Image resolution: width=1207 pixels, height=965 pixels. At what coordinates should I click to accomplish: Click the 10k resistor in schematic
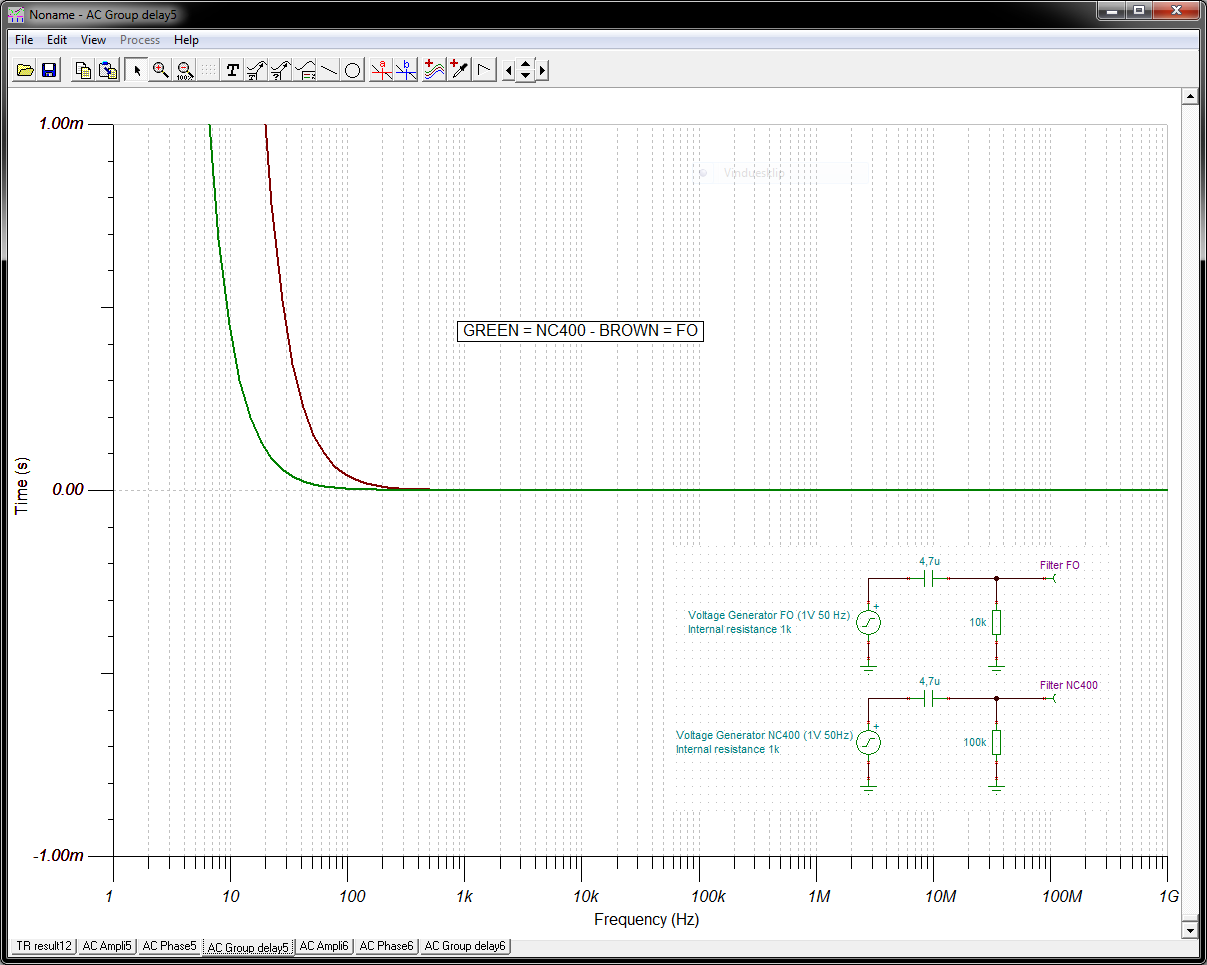(996, 622)
